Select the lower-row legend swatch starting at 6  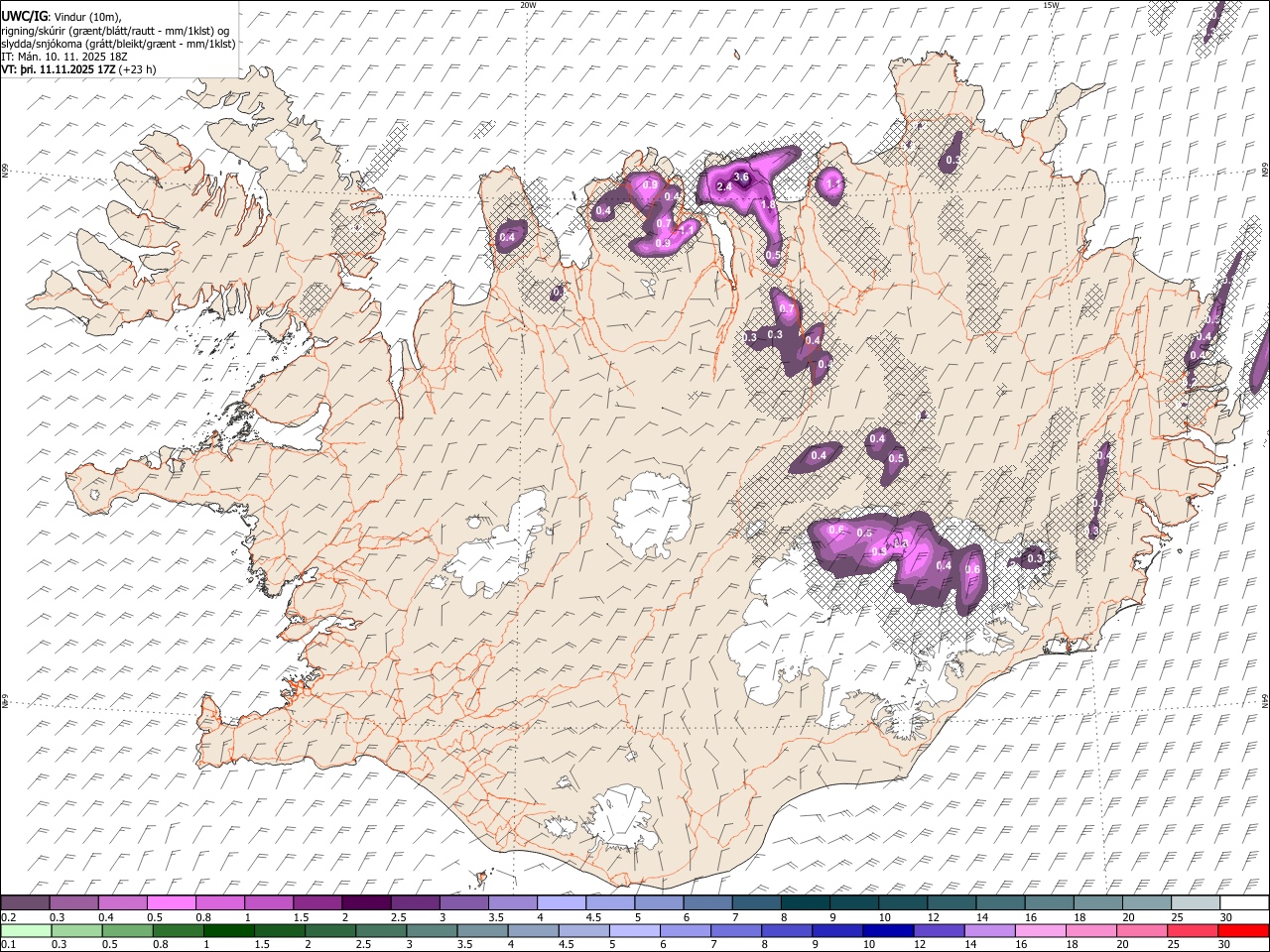tap(685, 930)
